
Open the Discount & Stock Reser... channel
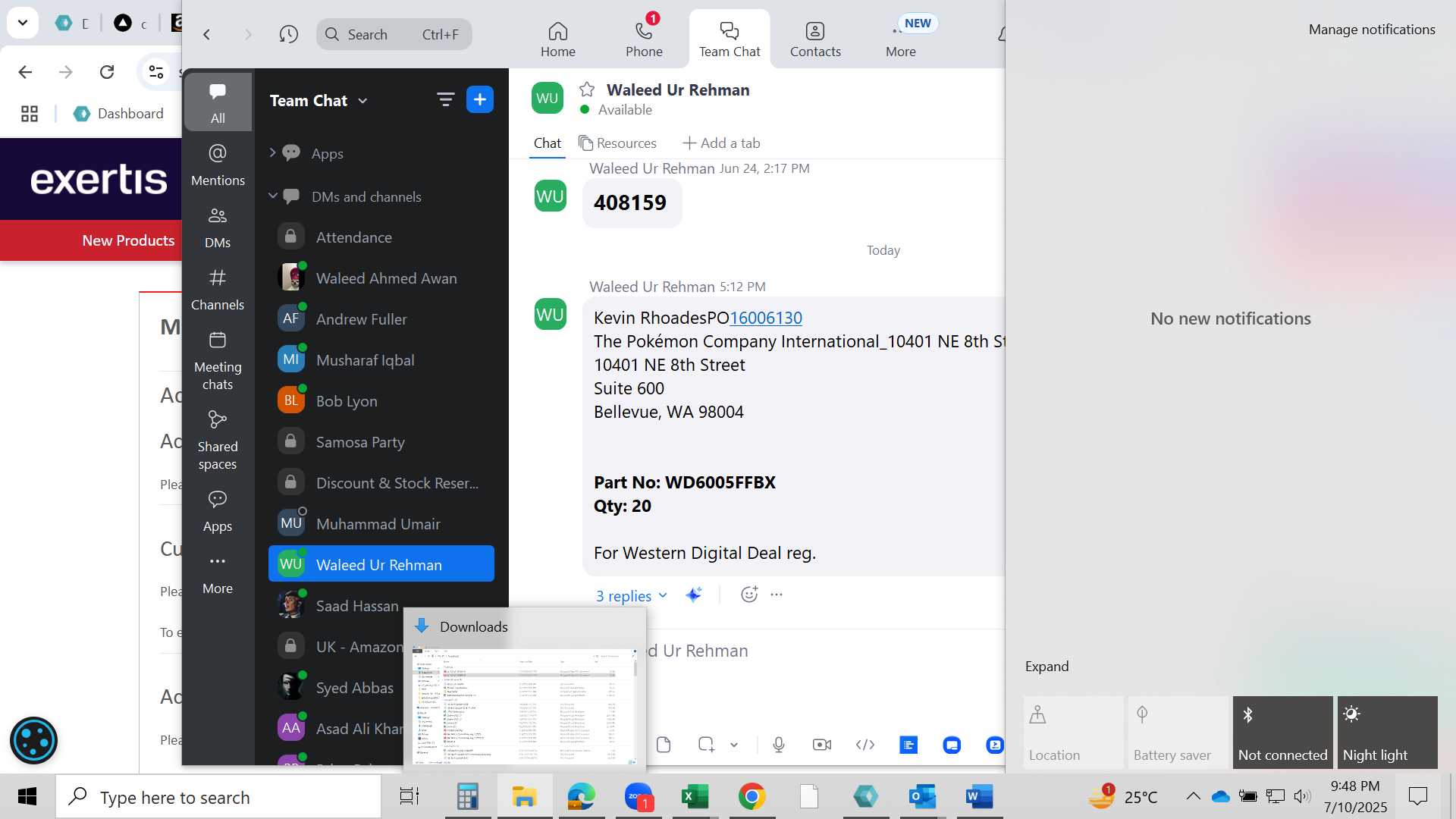coord(381,483)
